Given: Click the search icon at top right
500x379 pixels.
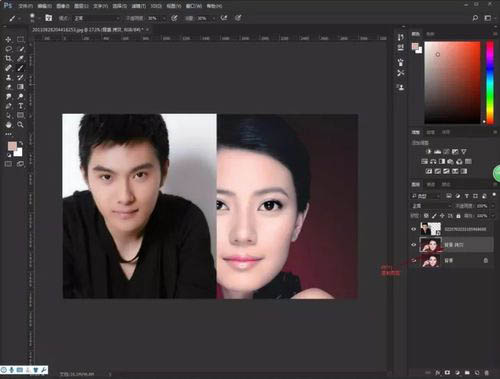Looking at the screenshot, I should (x=475, y=18).
